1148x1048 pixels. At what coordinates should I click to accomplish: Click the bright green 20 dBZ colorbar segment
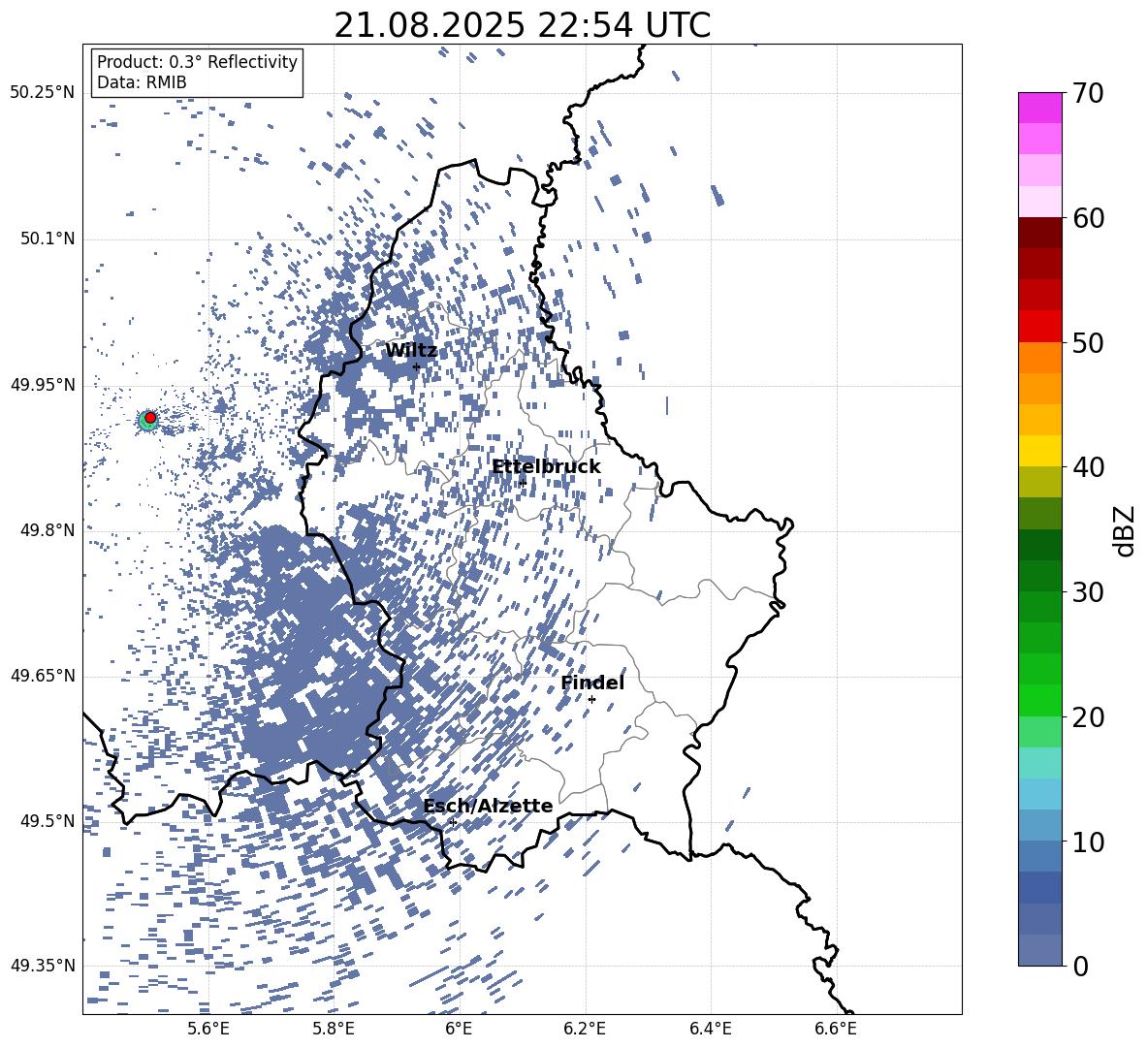coord(1039,700)
